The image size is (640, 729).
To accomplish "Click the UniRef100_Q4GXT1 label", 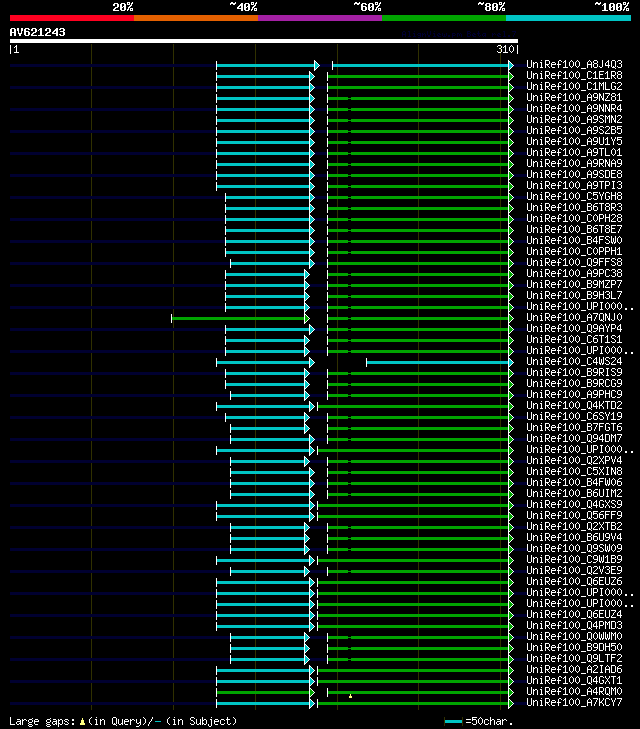I will [x=574, y=681].
